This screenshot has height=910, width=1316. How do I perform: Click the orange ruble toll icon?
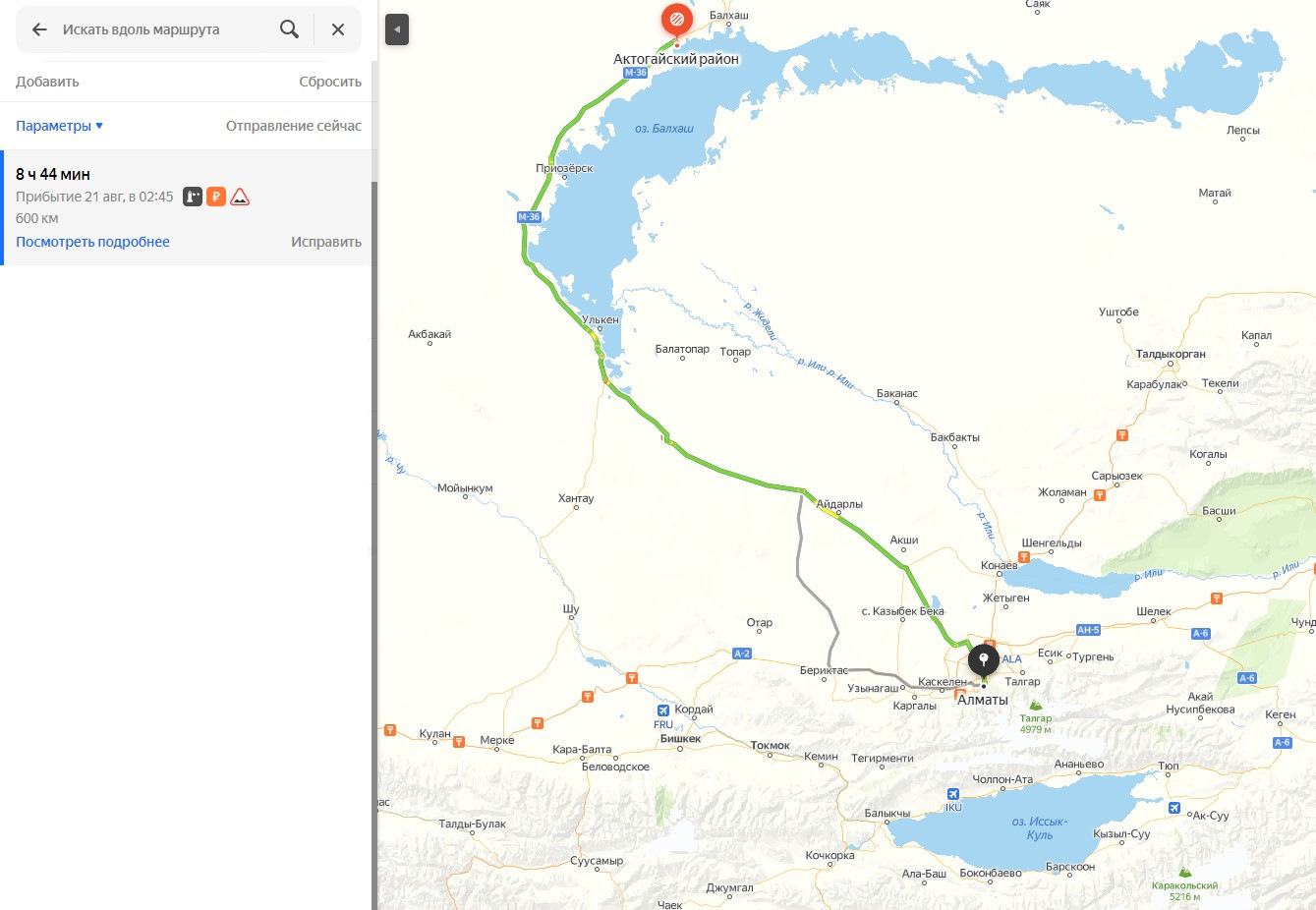[x=216, y=197]
